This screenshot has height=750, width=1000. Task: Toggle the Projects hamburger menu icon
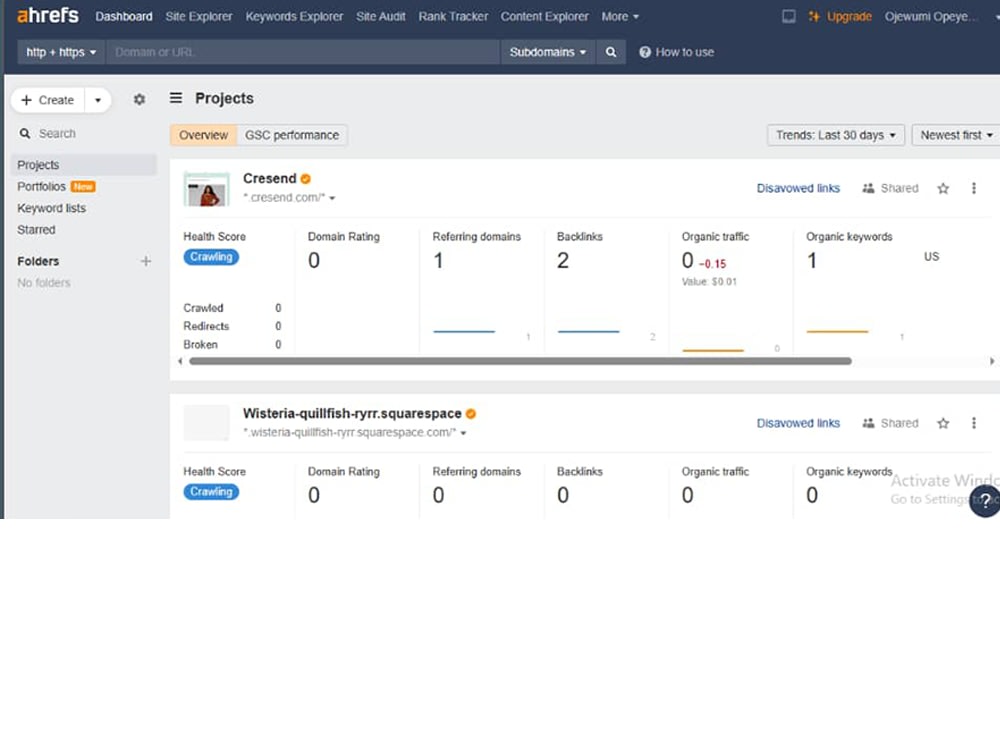coord(176,98)
